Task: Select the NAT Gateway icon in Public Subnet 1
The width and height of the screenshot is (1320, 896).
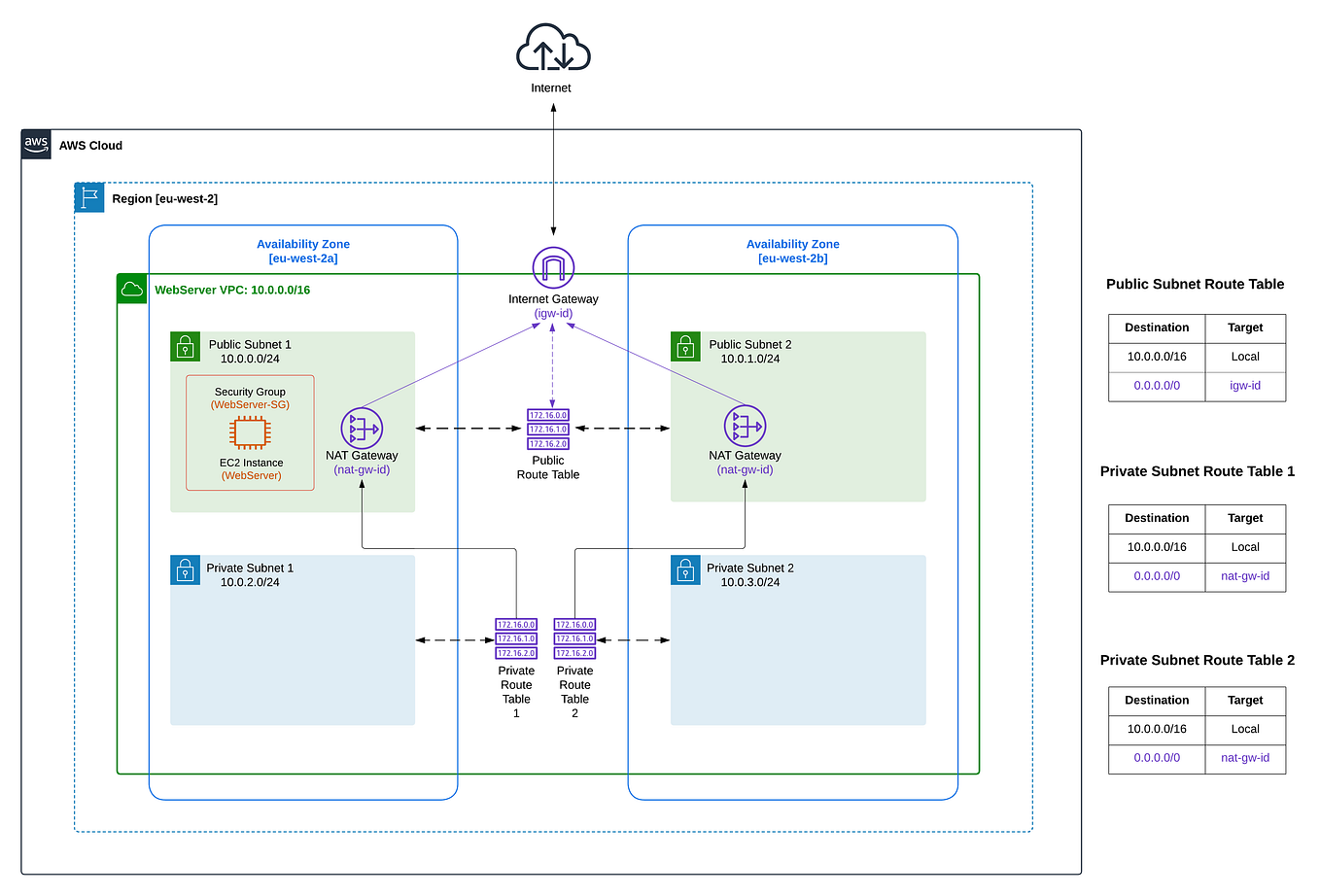Action: (x=364, y=428)
